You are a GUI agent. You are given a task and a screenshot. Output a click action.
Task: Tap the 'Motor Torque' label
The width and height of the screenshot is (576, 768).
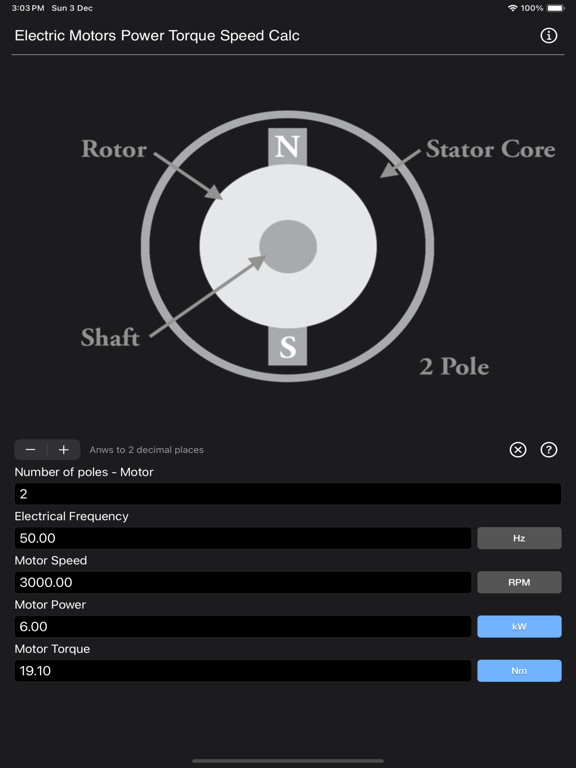[x=52, y=649]
